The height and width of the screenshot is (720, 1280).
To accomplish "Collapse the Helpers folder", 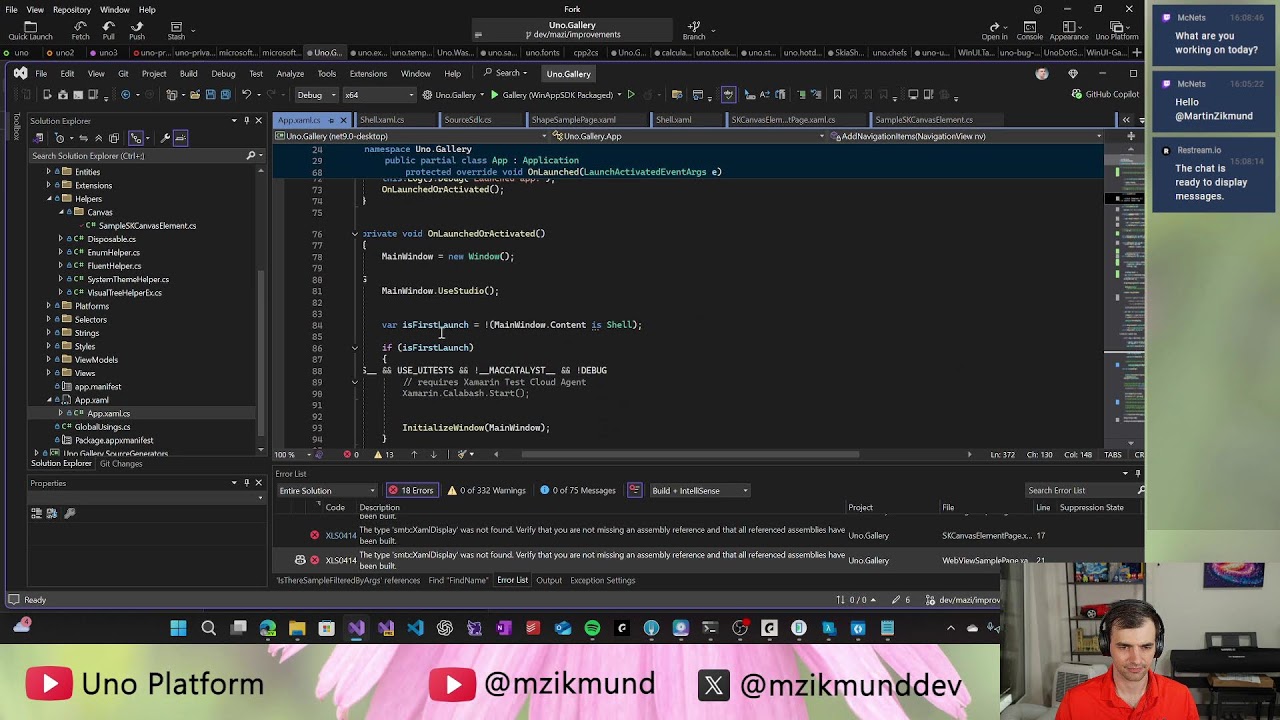I will point(49,199).
